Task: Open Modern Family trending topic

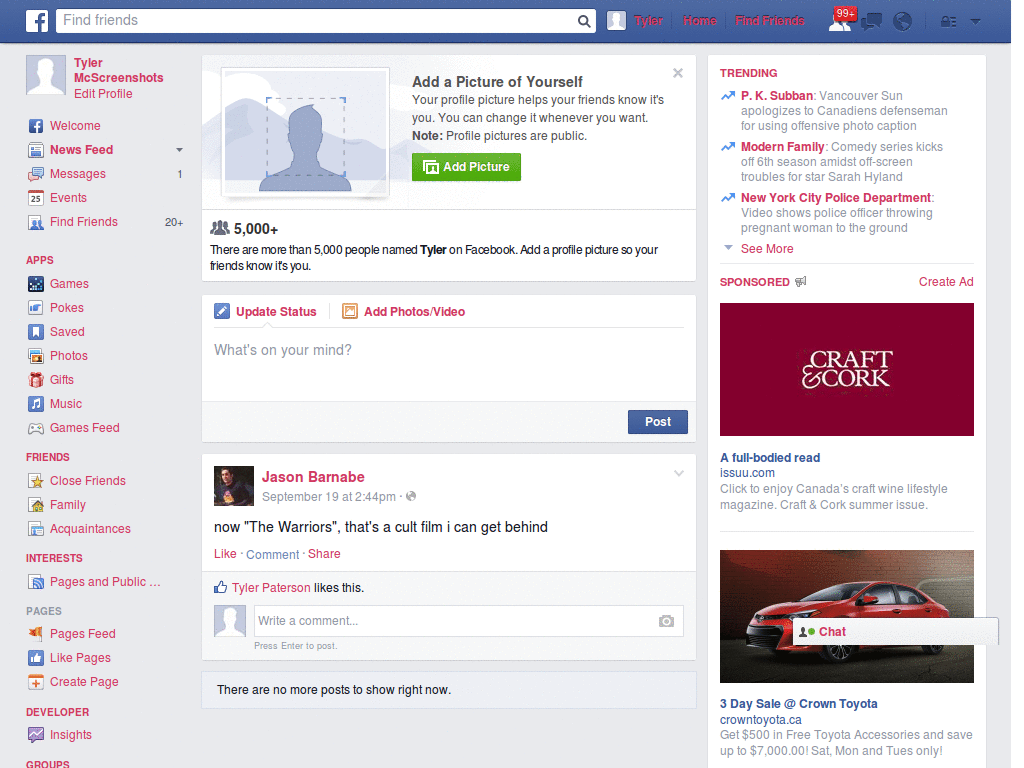Action: coord(782,147)
